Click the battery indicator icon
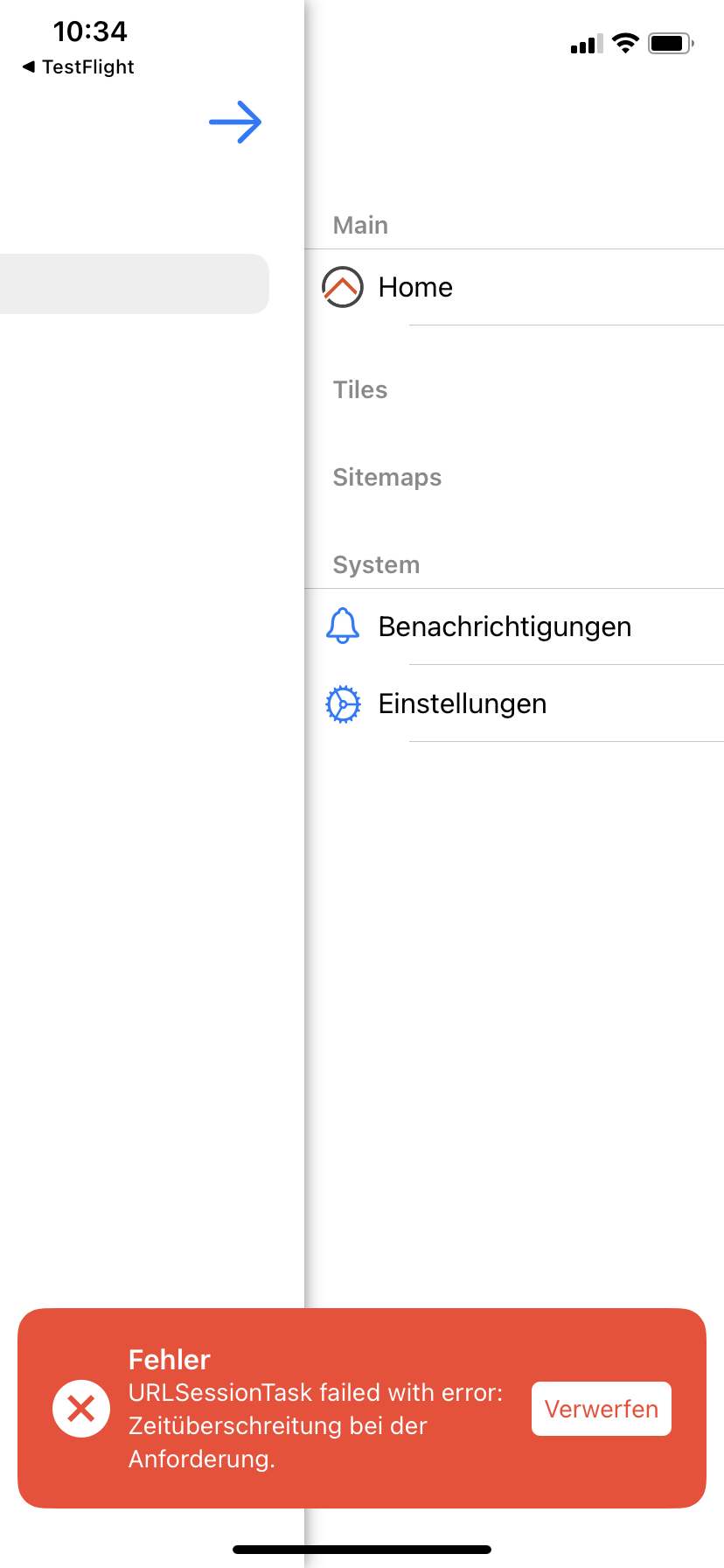Viewport: 724px width, 1568px height. (x=671, y=43)
